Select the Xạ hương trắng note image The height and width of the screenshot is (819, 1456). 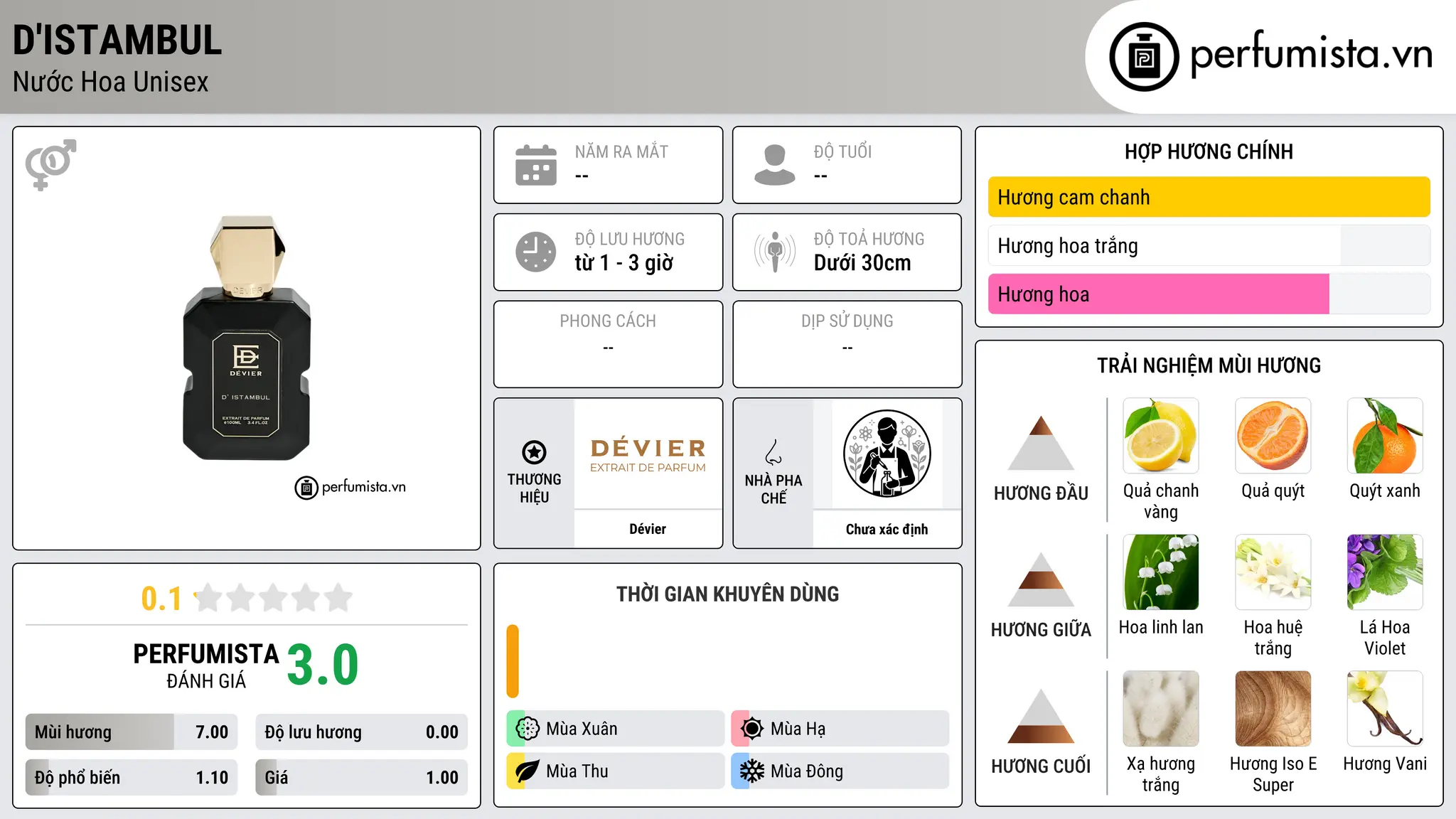pos(1161,709)
